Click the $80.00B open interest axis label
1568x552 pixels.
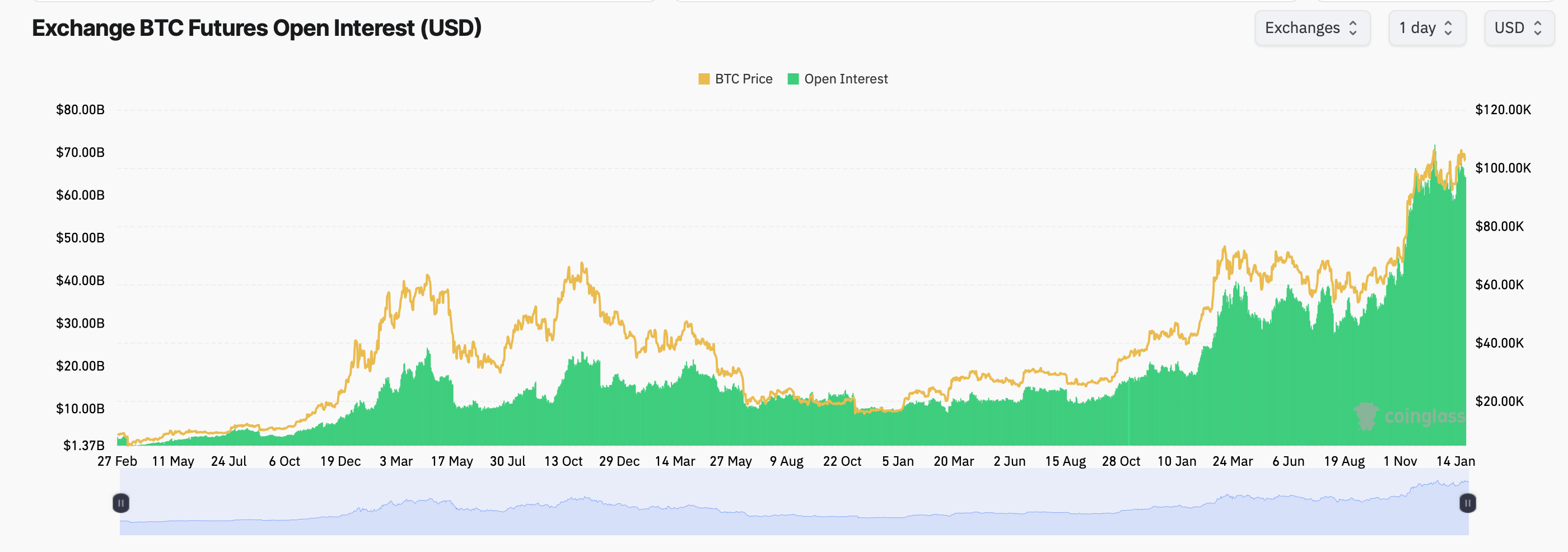pyautogui.click(x=80, y=110)
